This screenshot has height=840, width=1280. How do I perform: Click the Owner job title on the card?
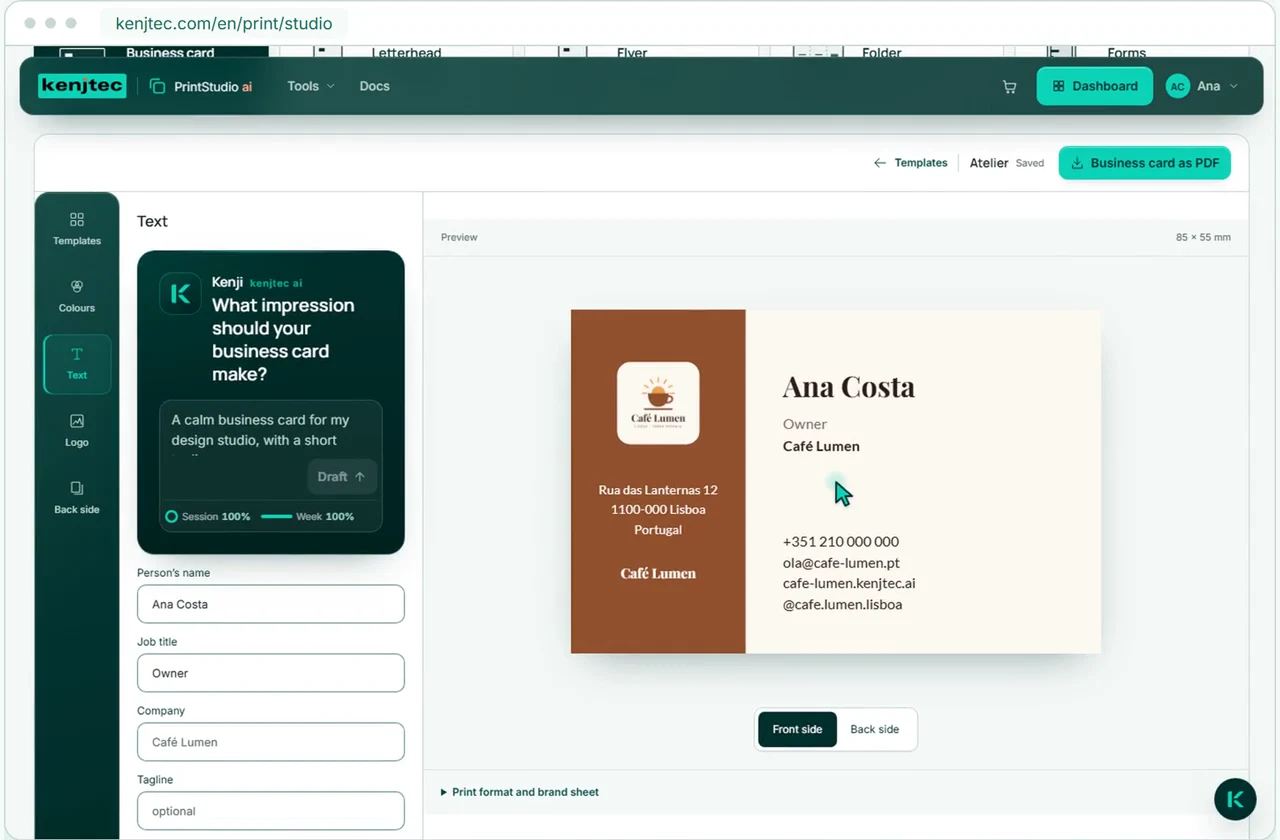tap(805, 424)
